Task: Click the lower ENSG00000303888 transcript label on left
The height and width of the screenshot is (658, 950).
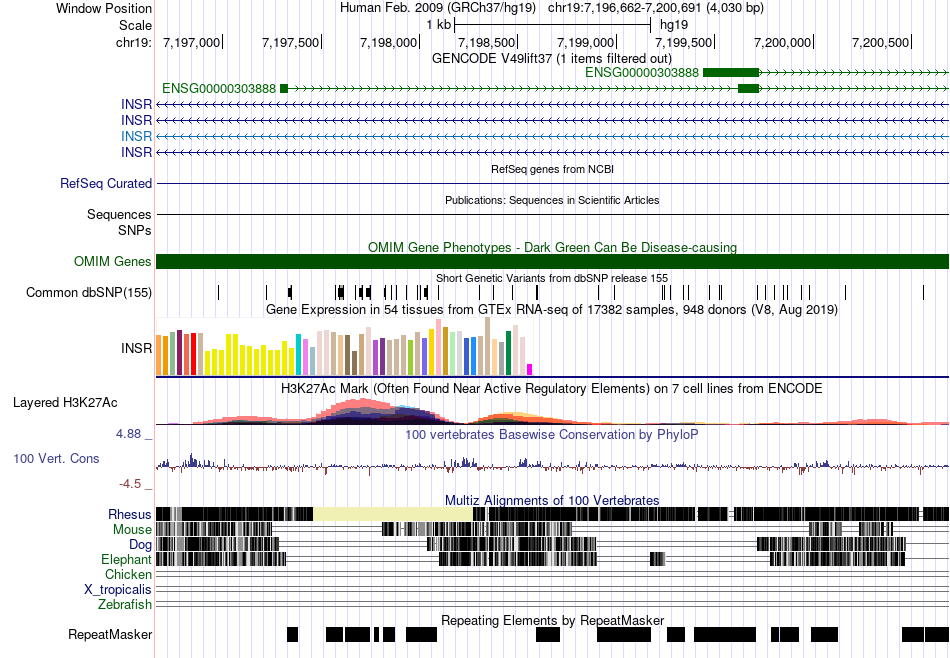Action: 219,88
